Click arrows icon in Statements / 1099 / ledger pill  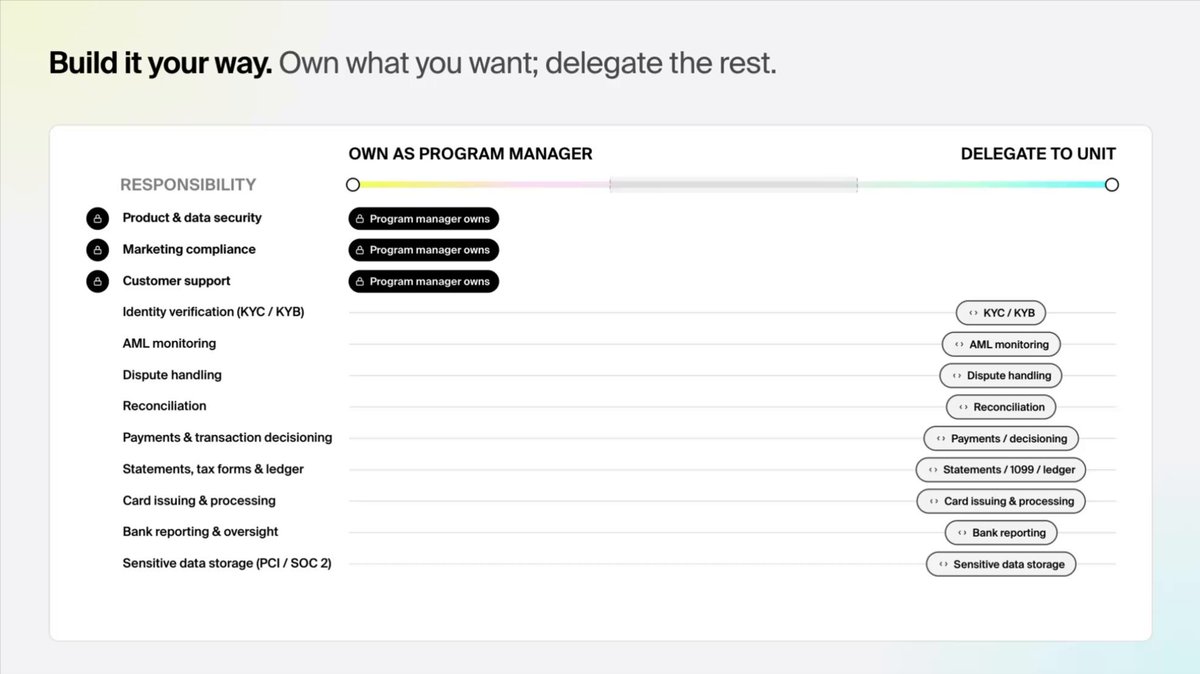(x=933, y=470)
